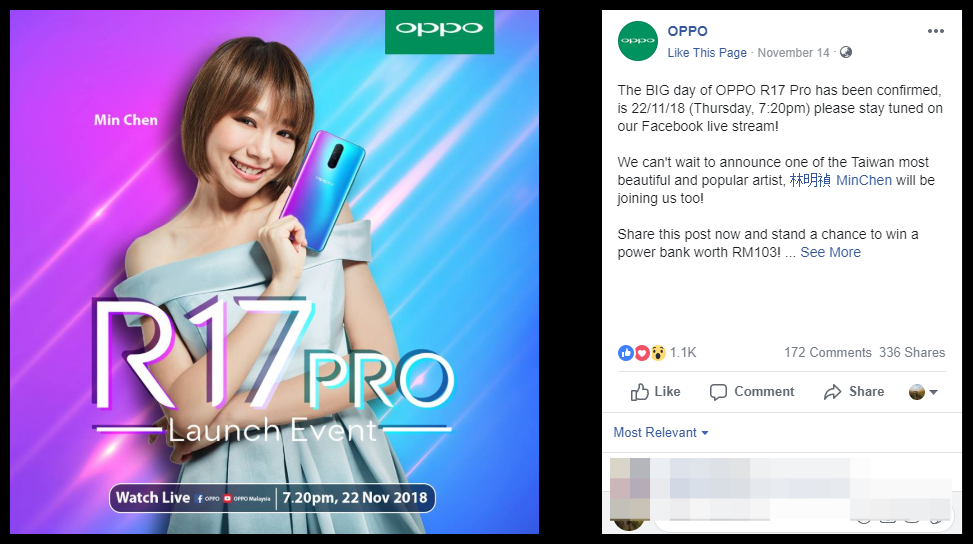
Task: Click the OPPO page profile picture
Action: 637,41
